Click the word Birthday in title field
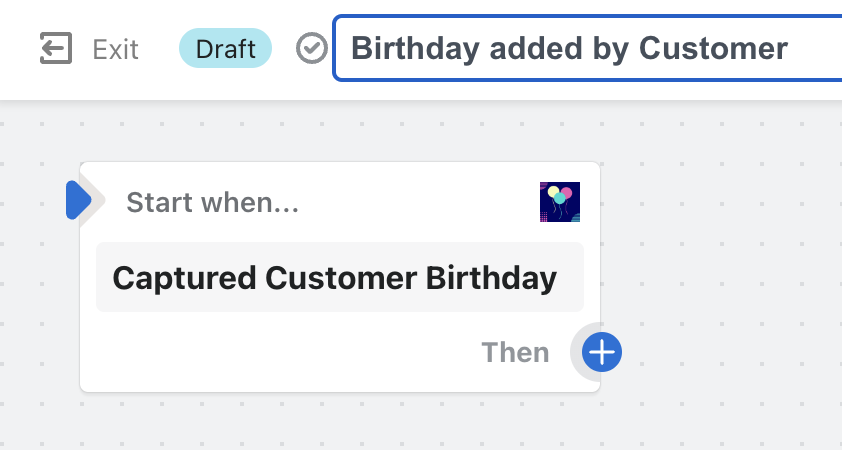Image resolution: width=842 pixels, height=450 pixels. click(x=415, y=50)
